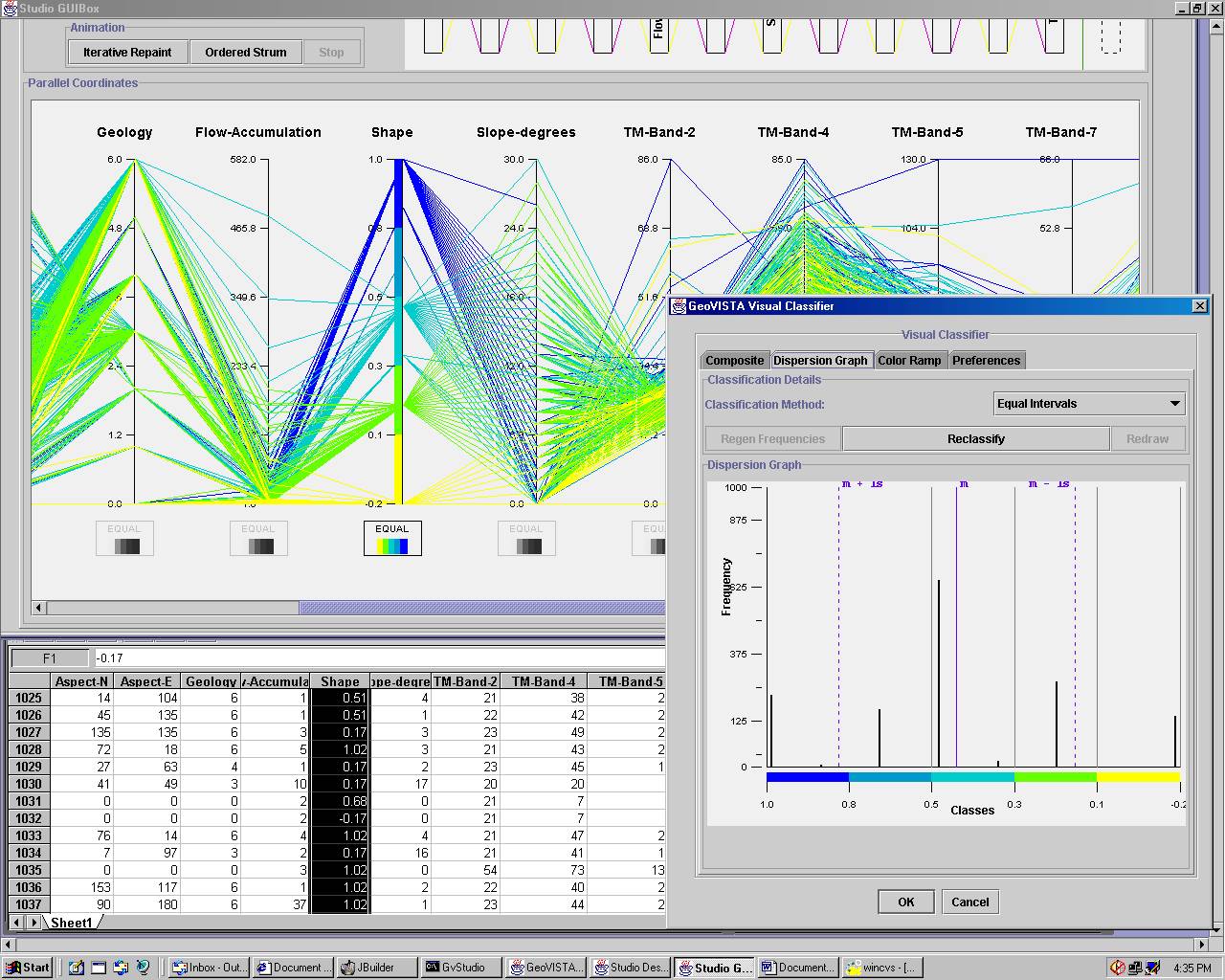Click the sheet tab scroll-right arrow
1225x980 pixels.
[x=33, y=923]
